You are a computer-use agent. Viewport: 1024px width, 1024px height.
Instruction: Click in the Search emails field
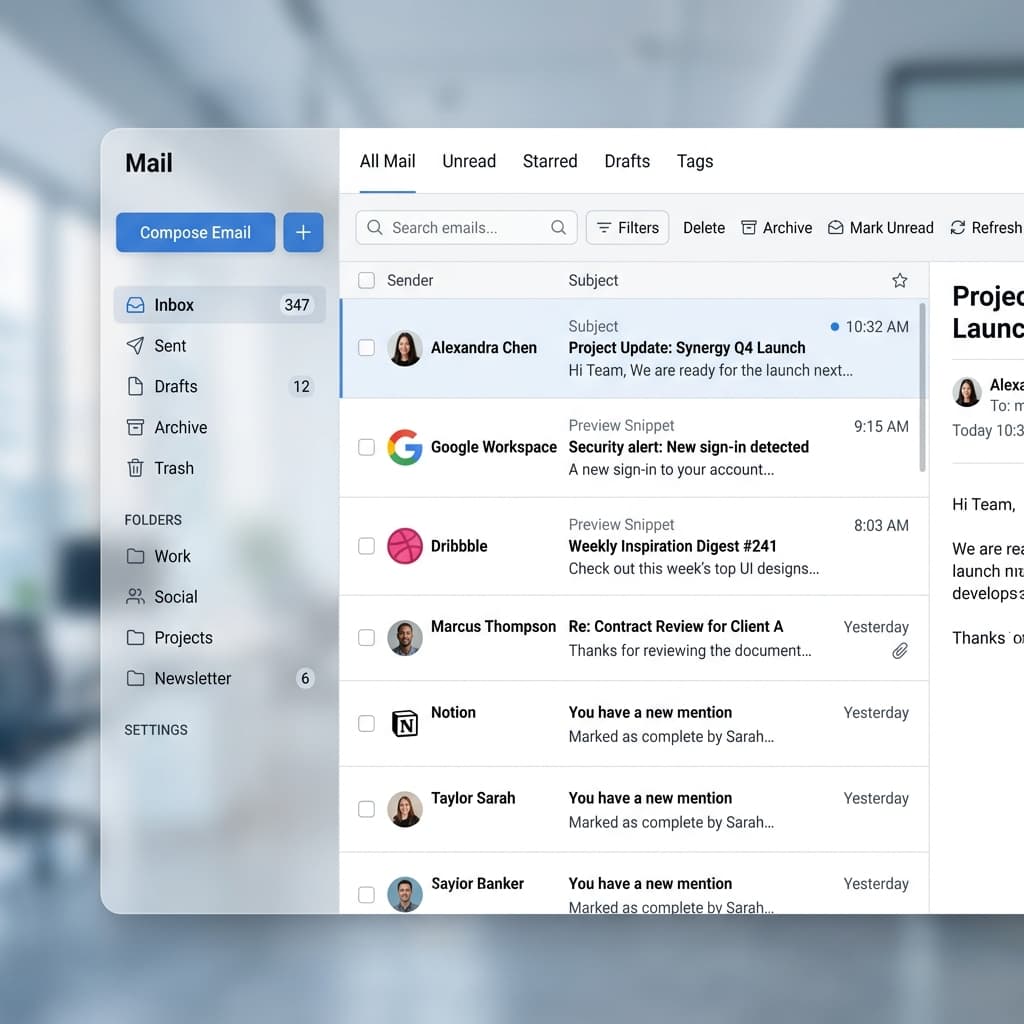point(466,227)
